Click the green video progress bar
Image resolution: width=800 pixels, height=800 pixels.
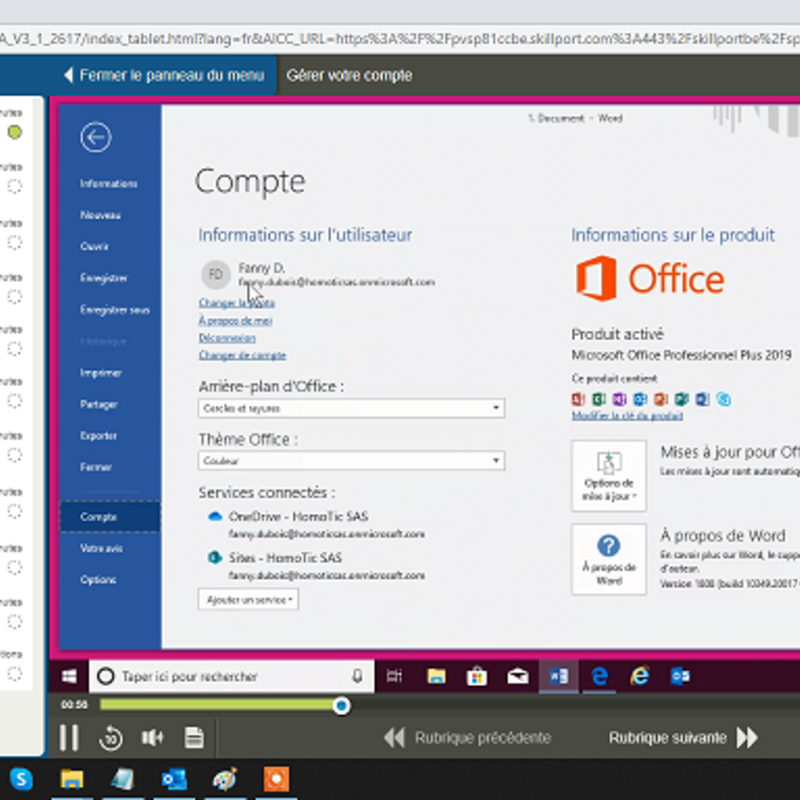[x=216, y=705]
